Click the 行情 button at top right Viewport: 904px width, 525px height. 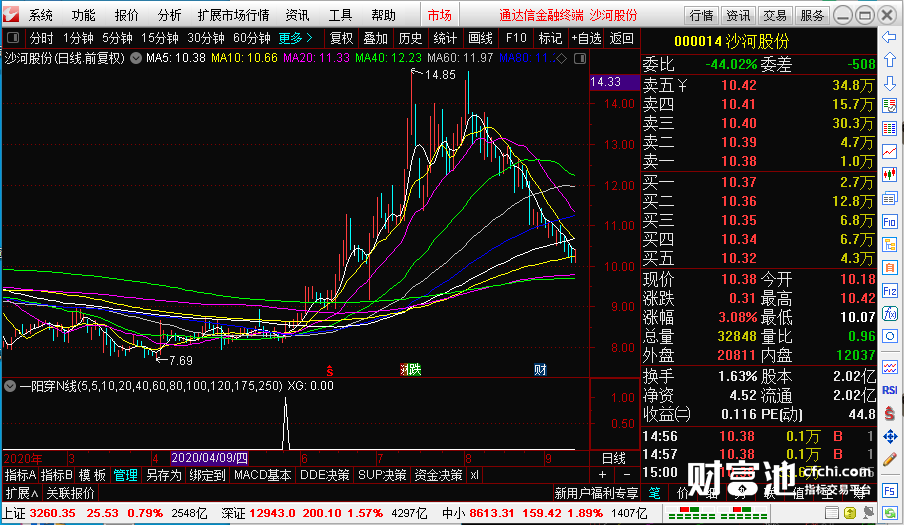702,16
